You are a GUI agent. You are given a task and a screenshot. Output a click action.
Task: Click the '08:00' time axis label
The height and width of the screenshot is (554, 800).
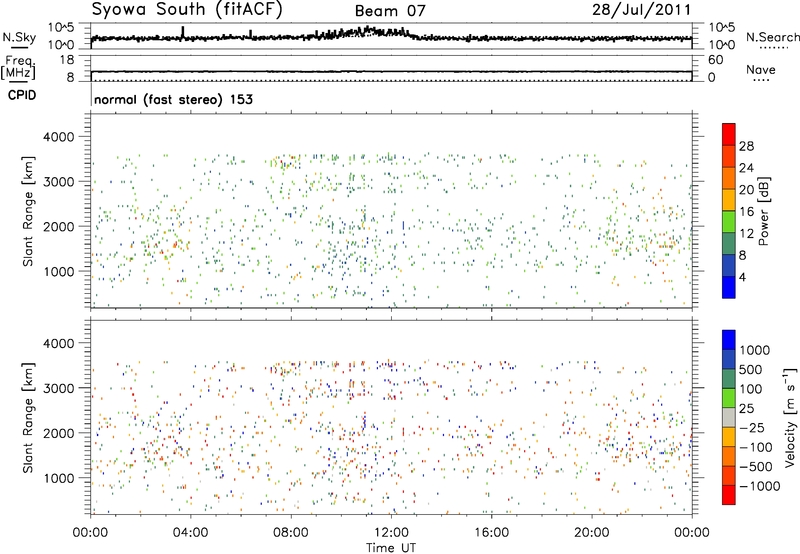(290, 533)
